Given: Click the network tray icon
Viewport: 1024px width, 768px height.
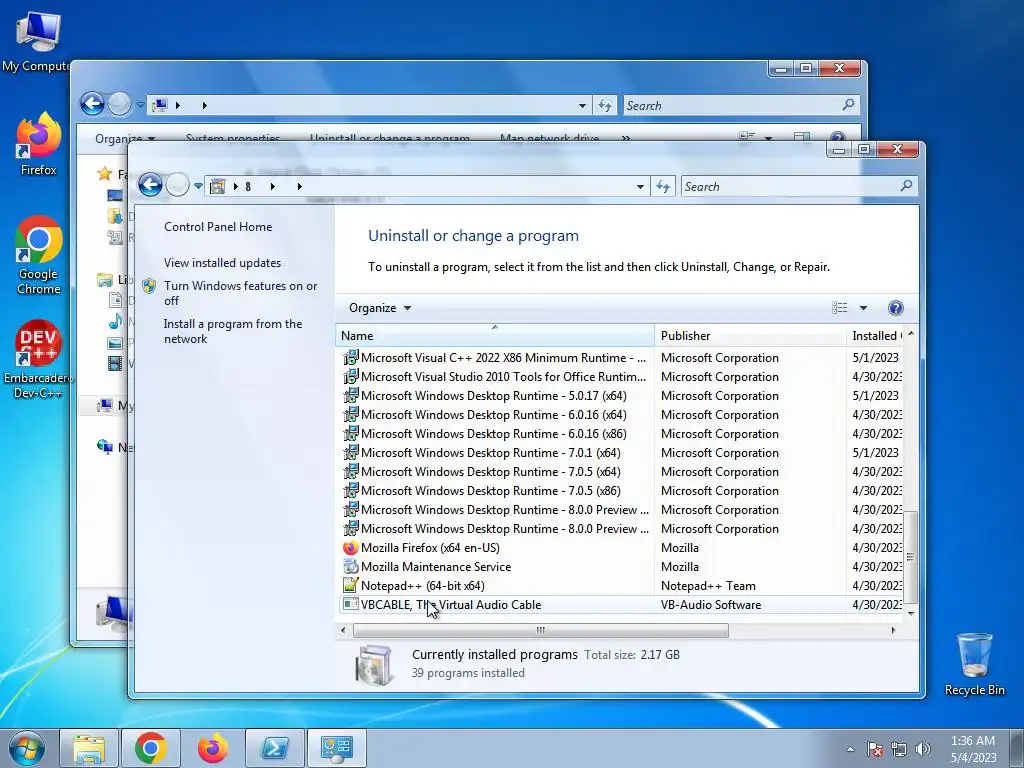Looking at the screenshot, I should (x=899, y=748).
